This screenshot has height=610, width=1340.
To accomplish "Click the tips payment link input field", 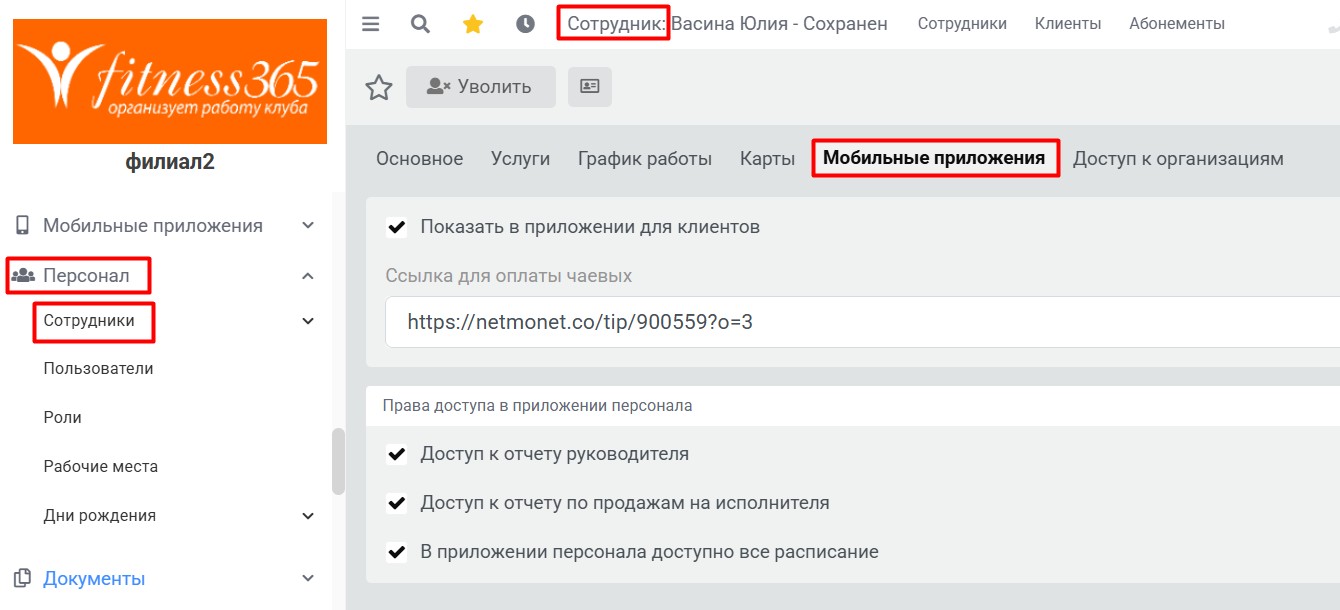I will pos(862,322).
